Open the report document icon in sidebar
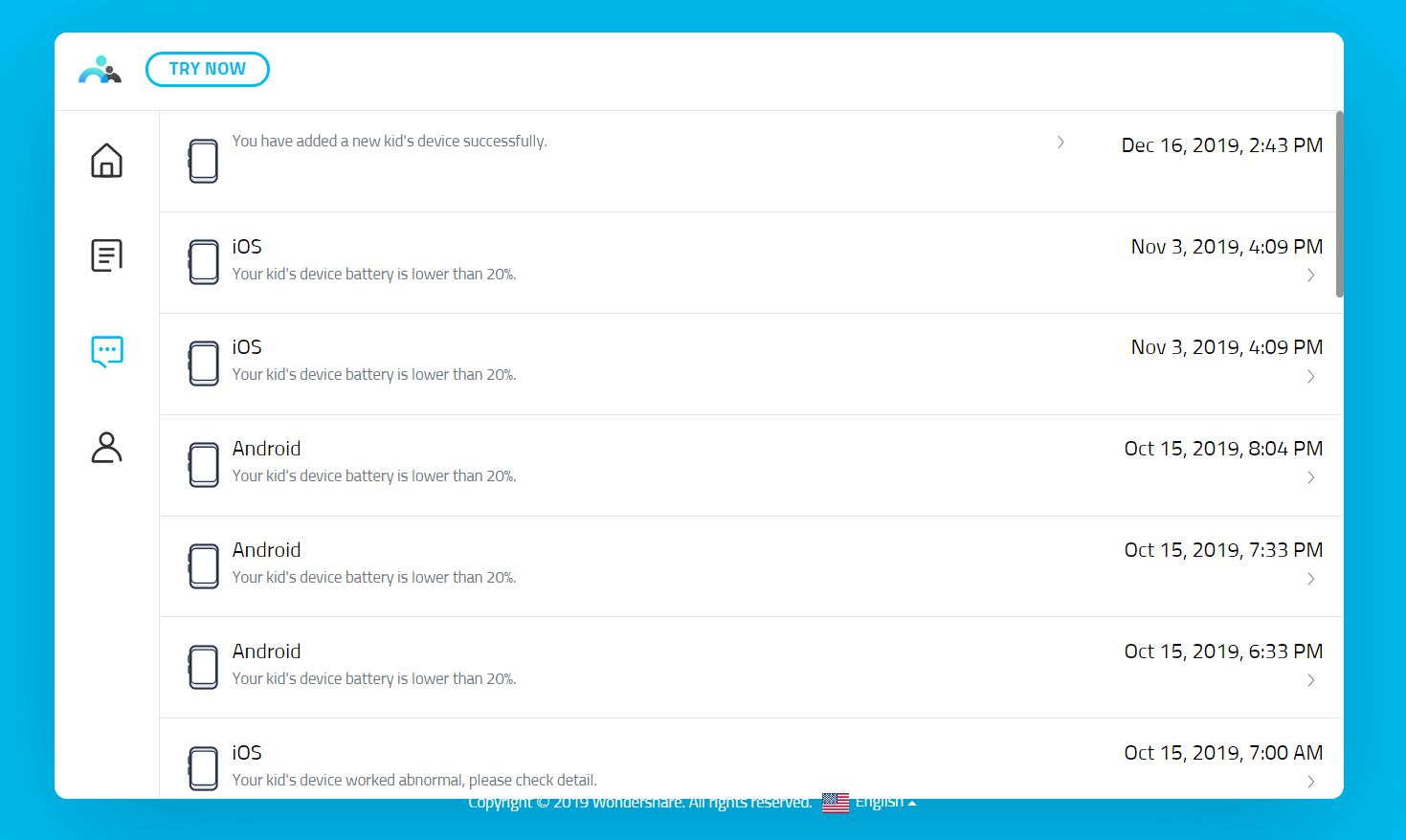The image size is (1406, 840). click(x=106, y=255)
